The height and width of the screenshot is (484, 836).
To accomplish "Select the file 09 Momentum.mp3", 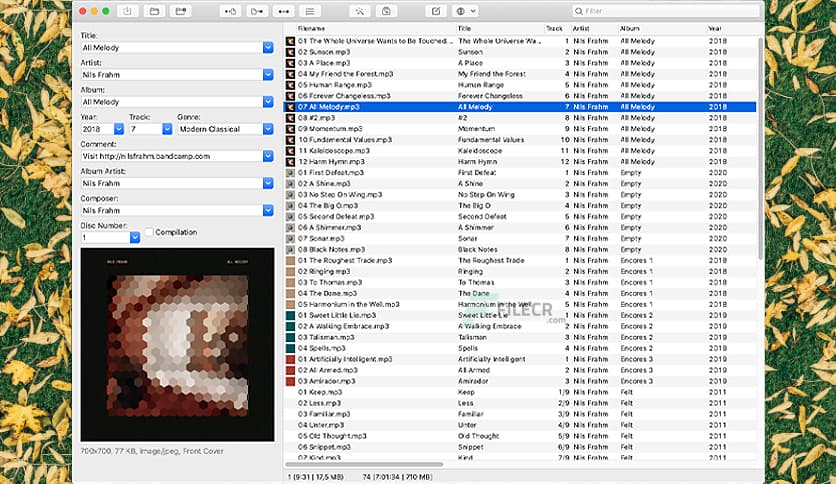I will (330, 129).
